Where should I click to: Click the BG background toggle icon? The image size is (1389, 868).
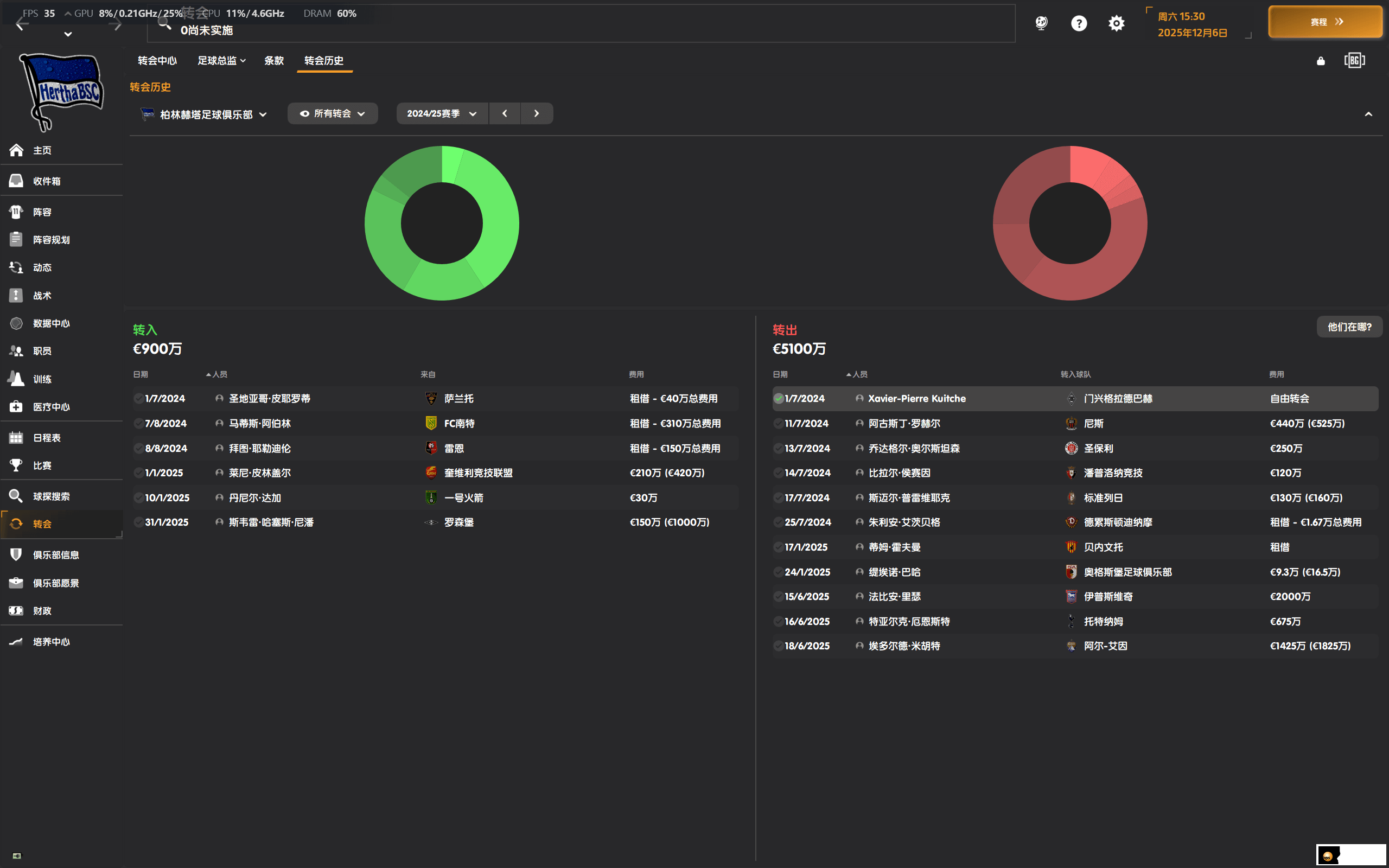tap(1355, 60)
